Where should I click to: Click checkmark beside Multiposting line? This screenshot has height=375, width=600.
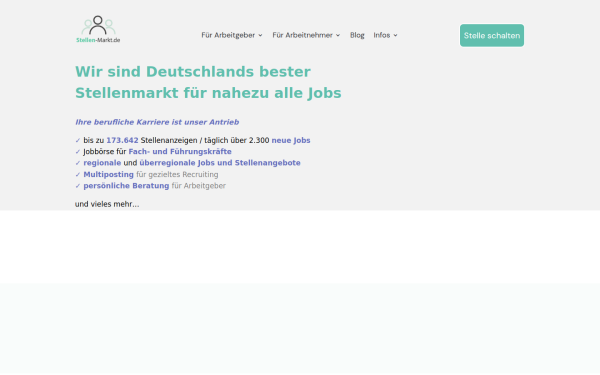pyautogui.click(x=78, y=174)
